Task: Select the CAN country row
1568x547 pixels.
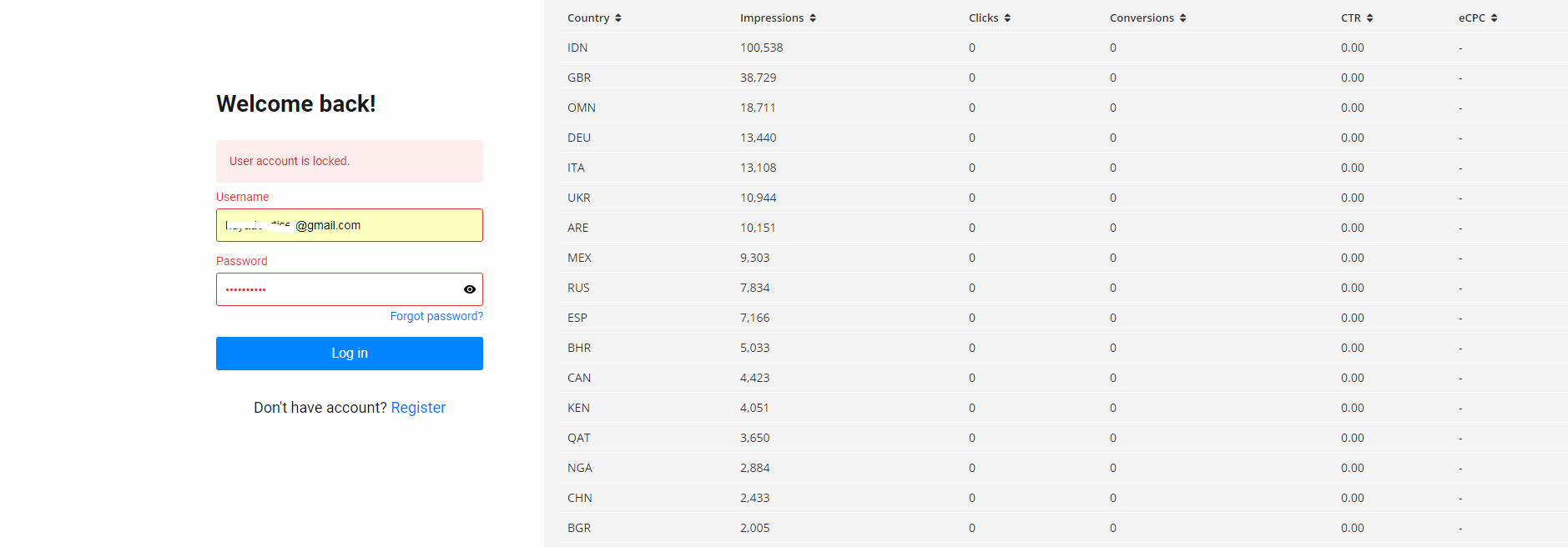Action: coord(579,378)
